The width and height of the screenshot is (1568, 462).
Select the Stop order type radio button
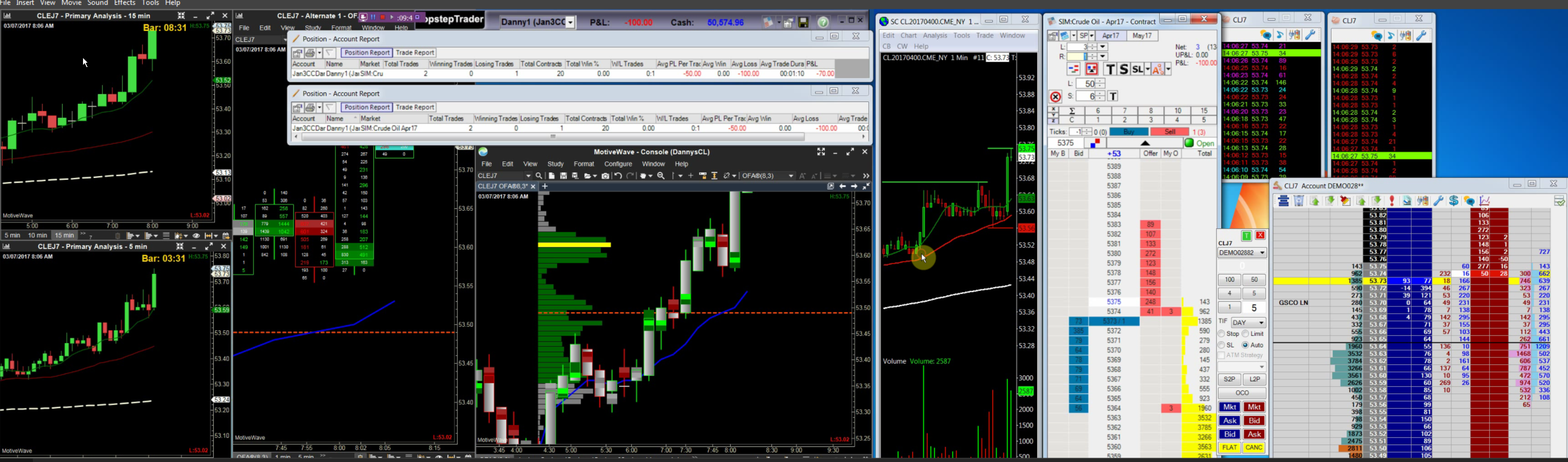(1221, 334)
